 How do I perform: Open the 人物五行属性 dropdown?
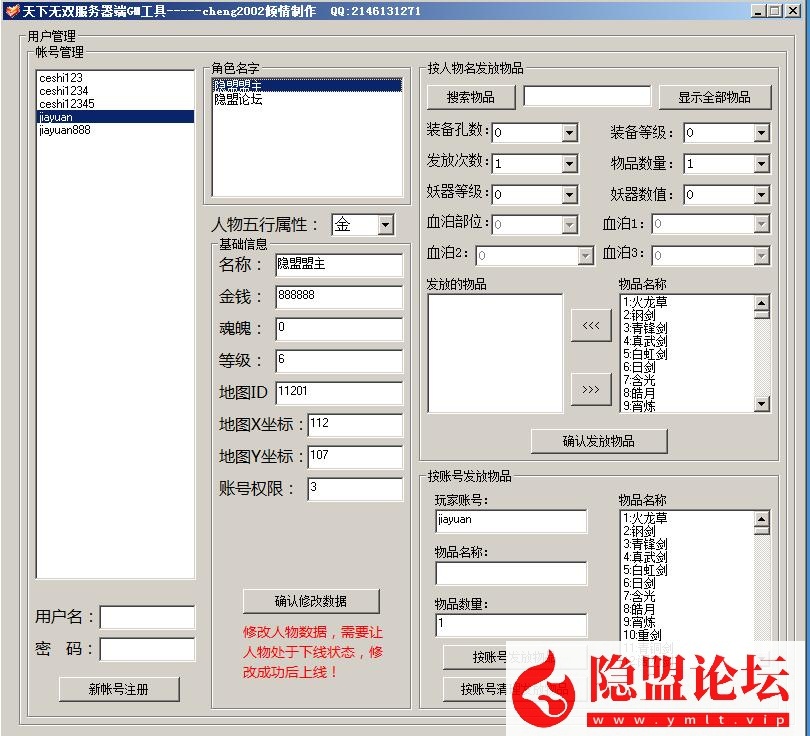tap(386, 226)
